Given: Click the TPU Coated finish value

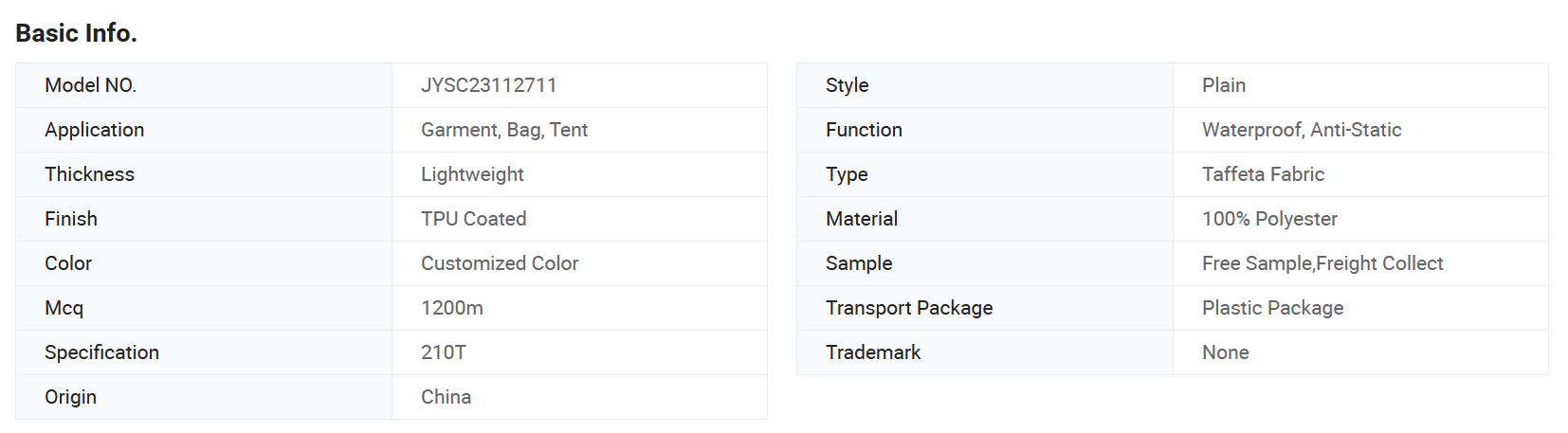Looking at the screenshot, I should pyautogui.click(x=473, y=219).
